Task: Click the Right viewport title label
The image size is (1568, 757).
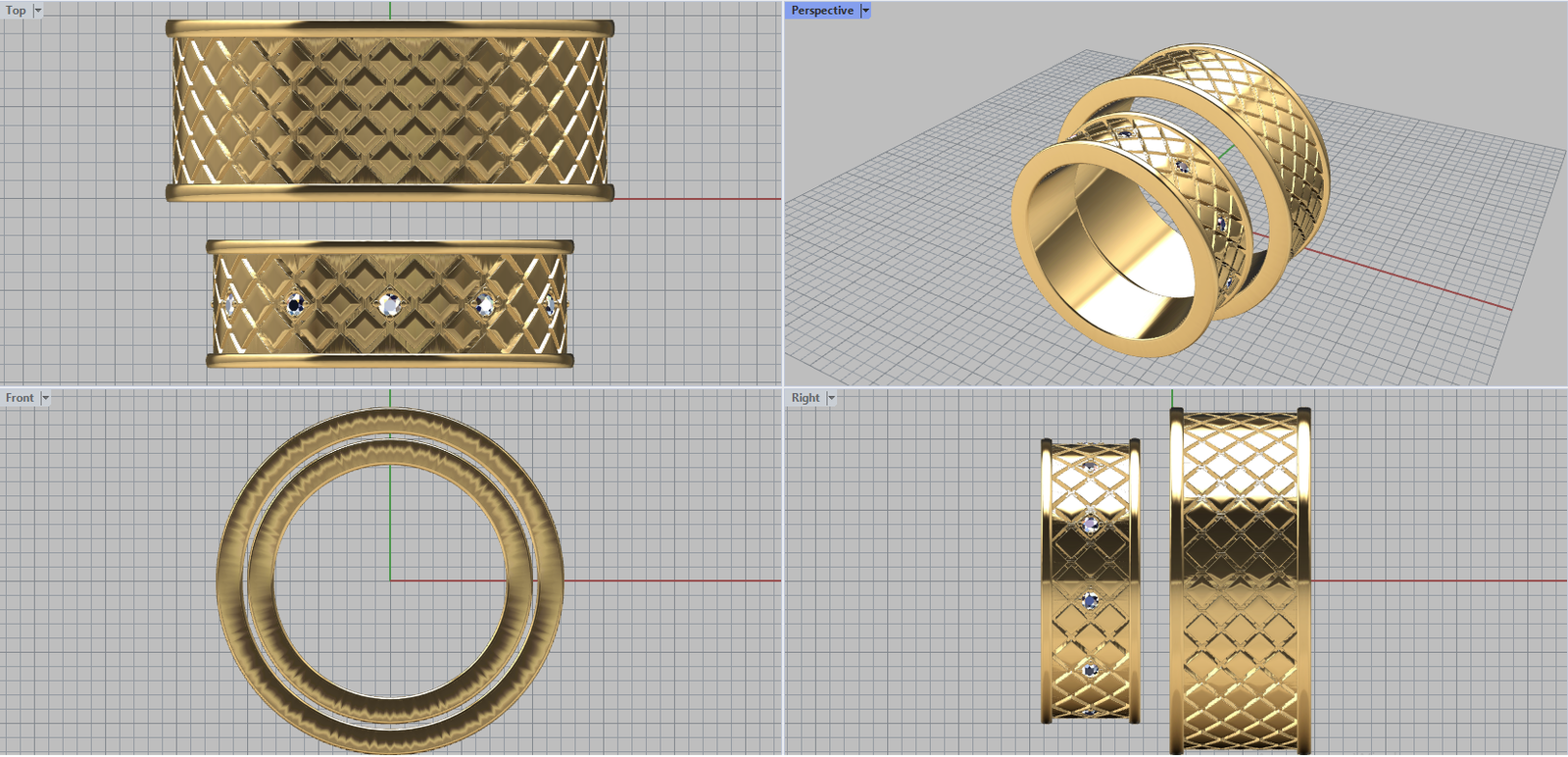Action: [x=805, y=398]
